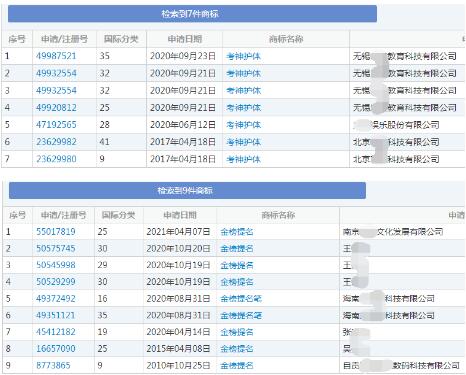Click the 检索到9件商标 results banner

187,190
